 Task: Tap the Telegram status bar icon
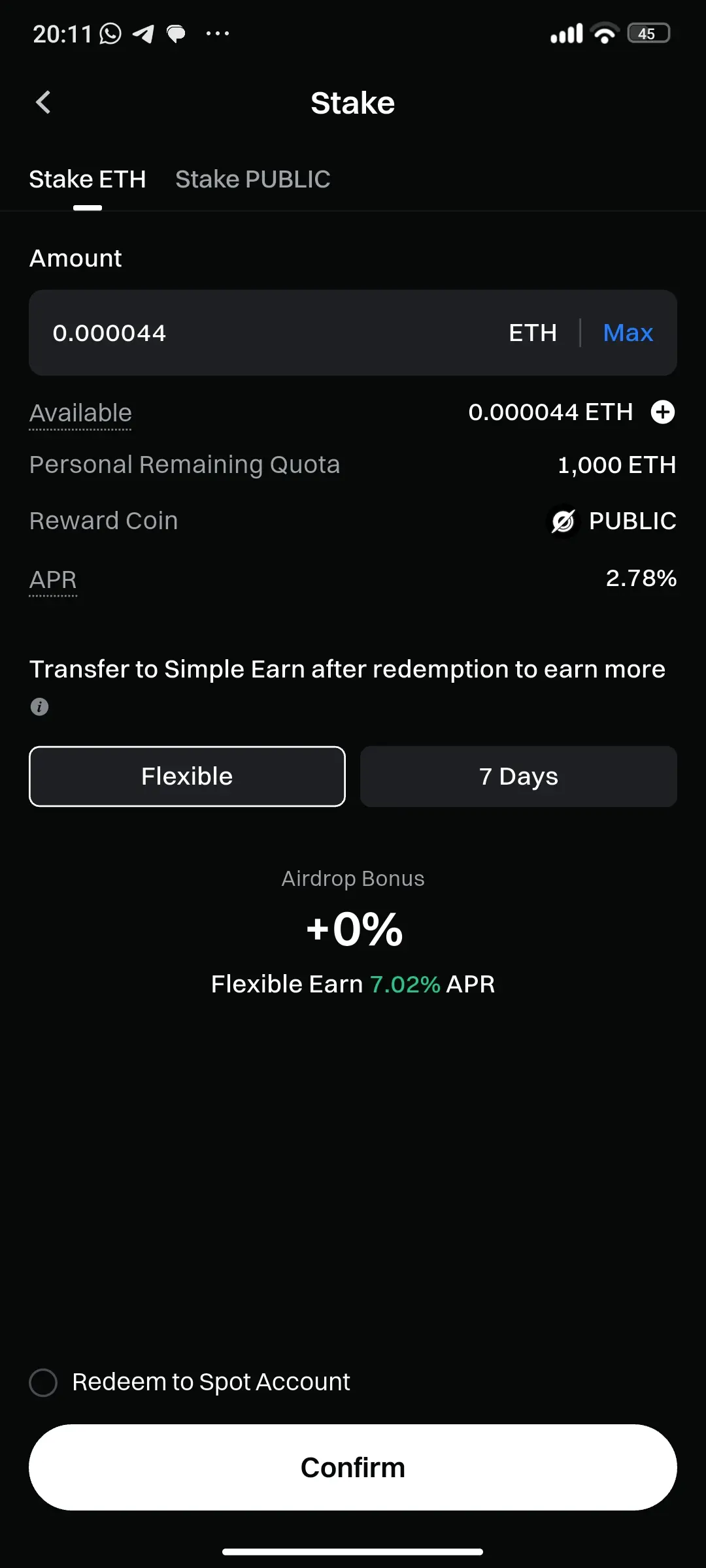(143, 33)
